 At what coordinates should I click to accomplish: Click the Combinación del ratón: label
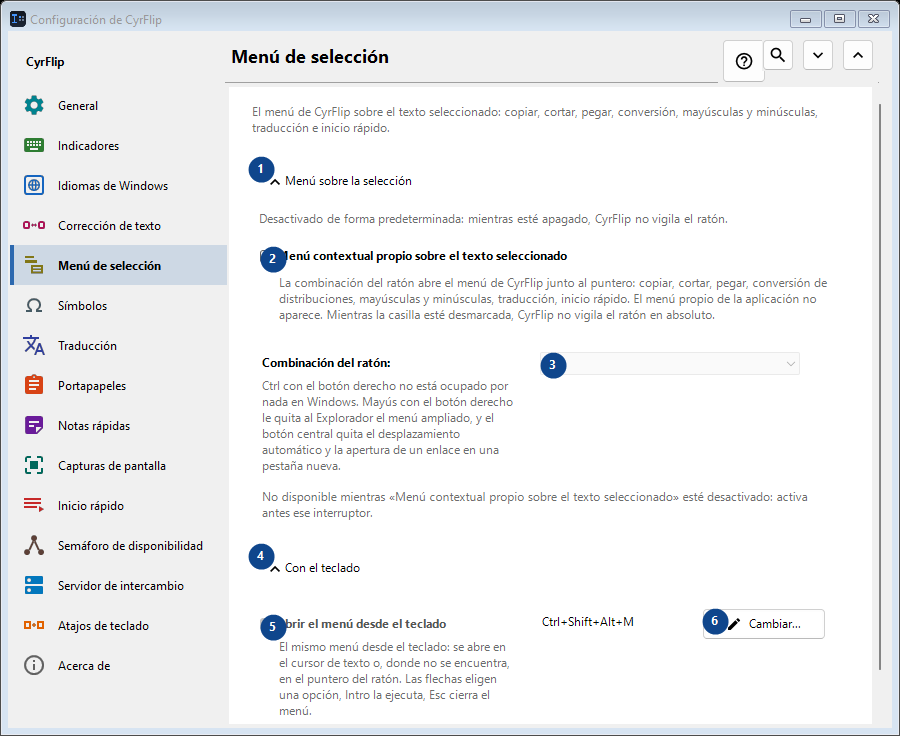[x=326, y=363]
